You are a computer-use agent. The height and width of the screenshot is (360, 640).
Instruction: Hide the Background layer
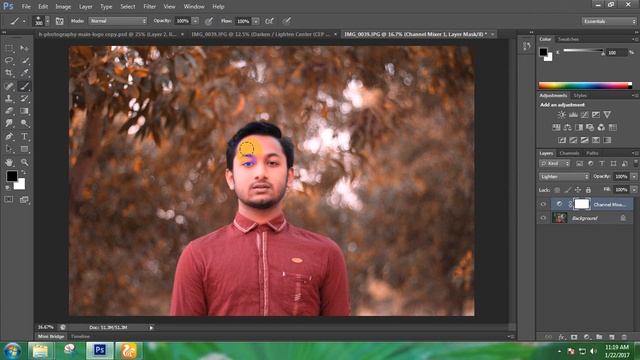pyautogui.click(x=543, y=218)
